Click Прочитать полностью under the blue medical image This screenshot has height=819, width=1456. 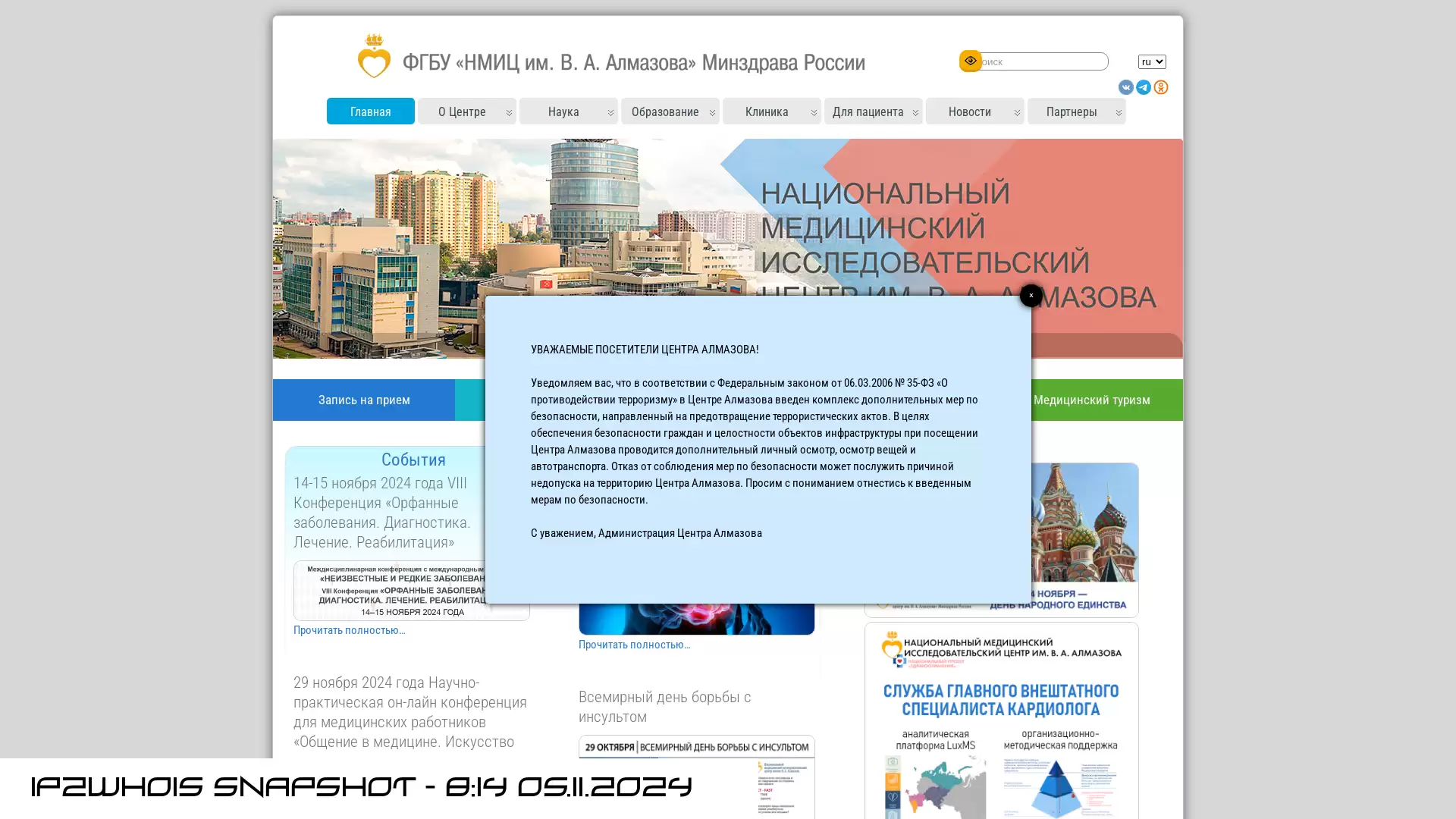tap(635, 645)
